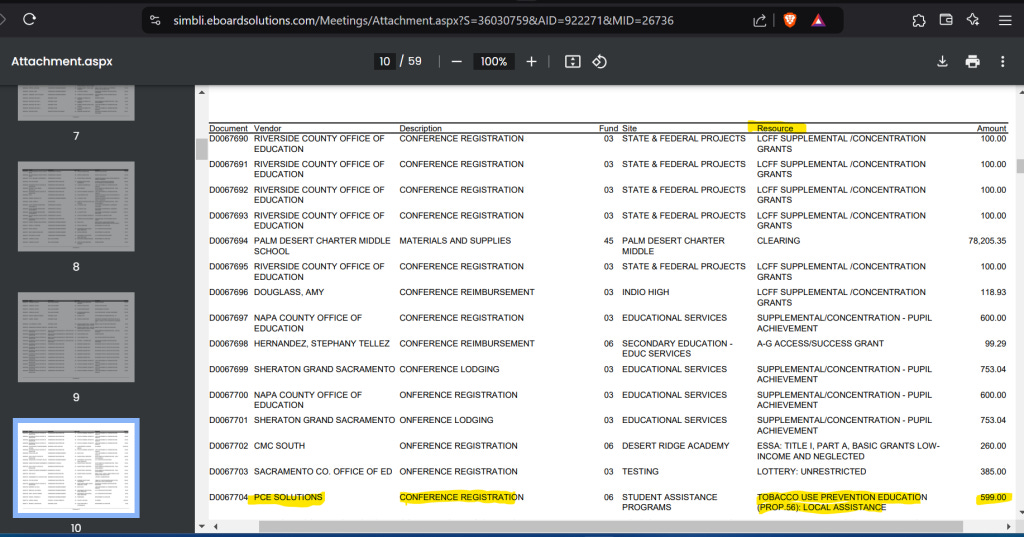Click amount 99.29
This screenshot has width=1024, height=537.
[x=995, y=344]
